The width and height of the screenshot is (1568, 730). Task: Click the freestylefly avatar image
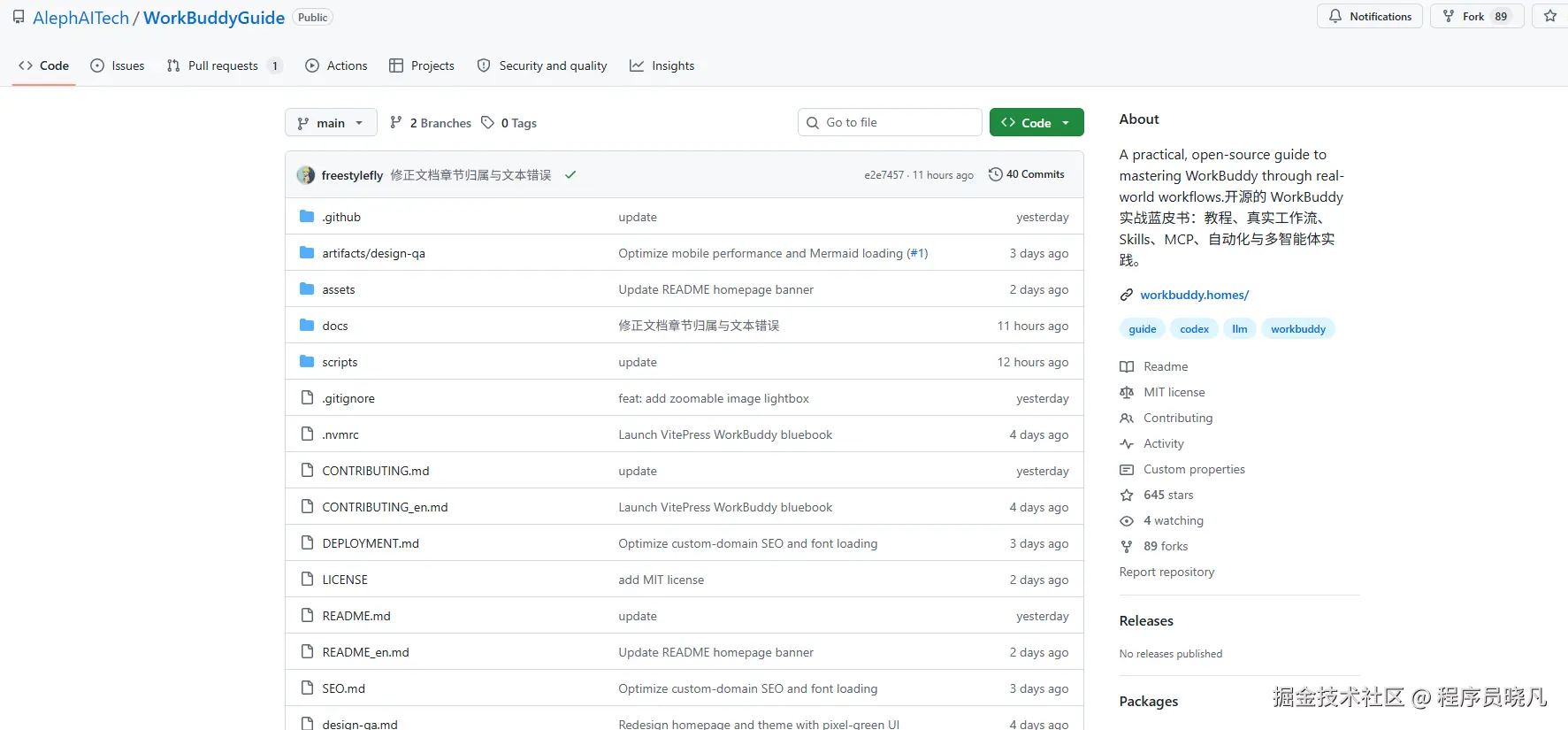point(306,175)
